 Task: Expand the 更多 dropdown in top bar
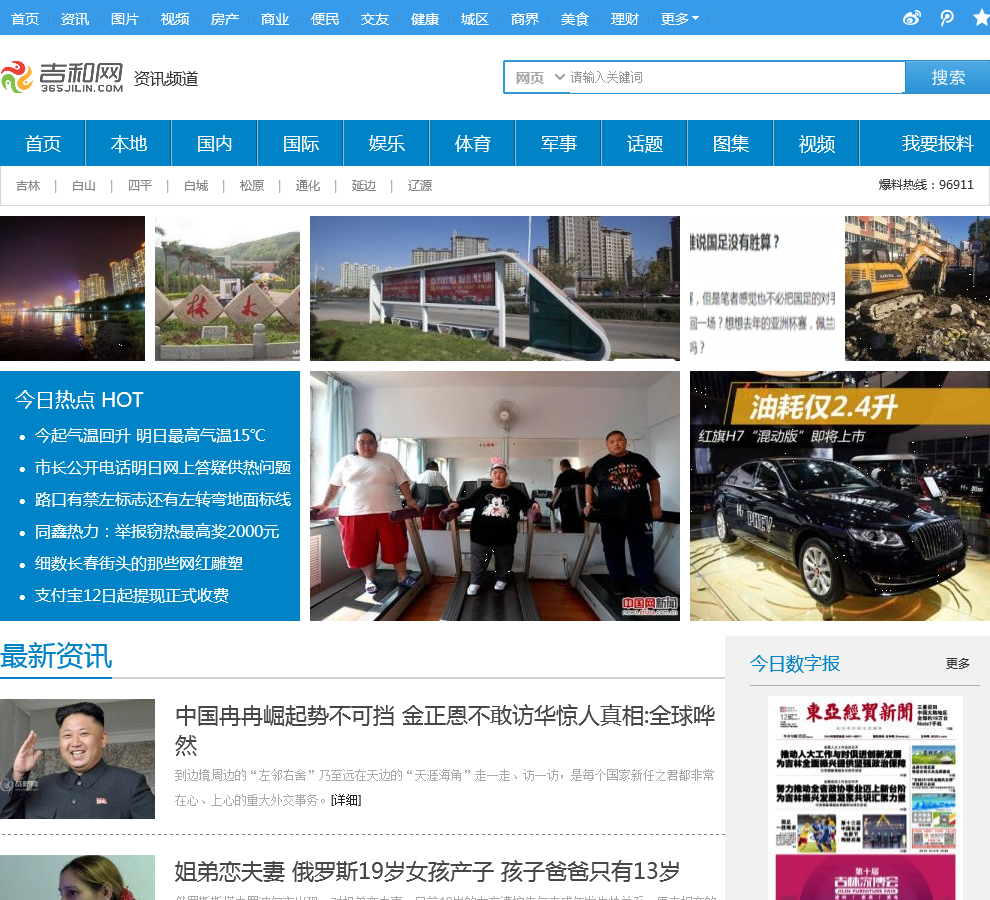coord(679,19)
